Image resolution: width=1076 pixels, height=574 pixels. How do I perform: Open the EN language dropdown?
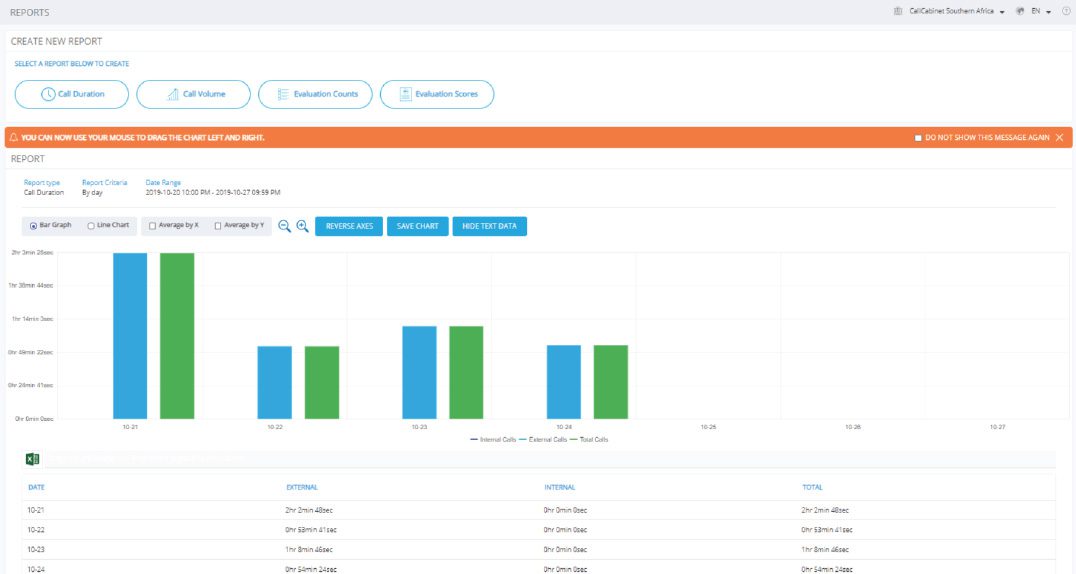(x=1041, y=12)
